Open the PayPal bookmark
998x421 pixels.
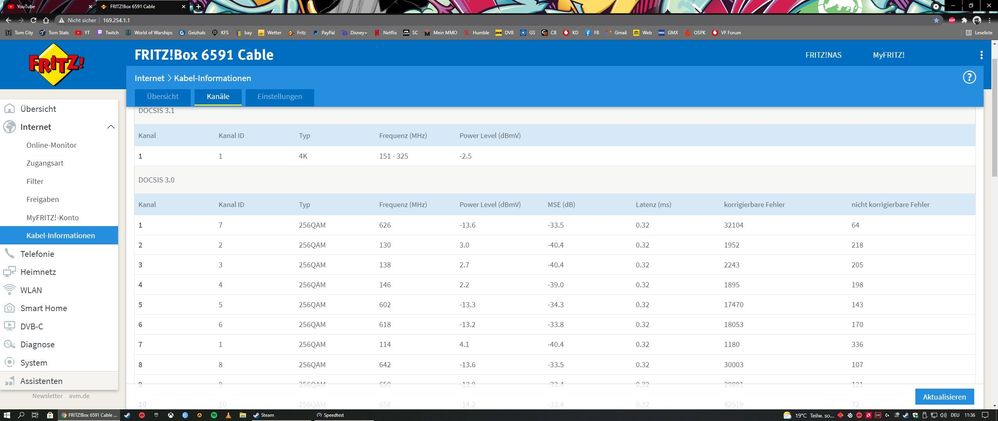pyautogui.click(x=323, y=32)
